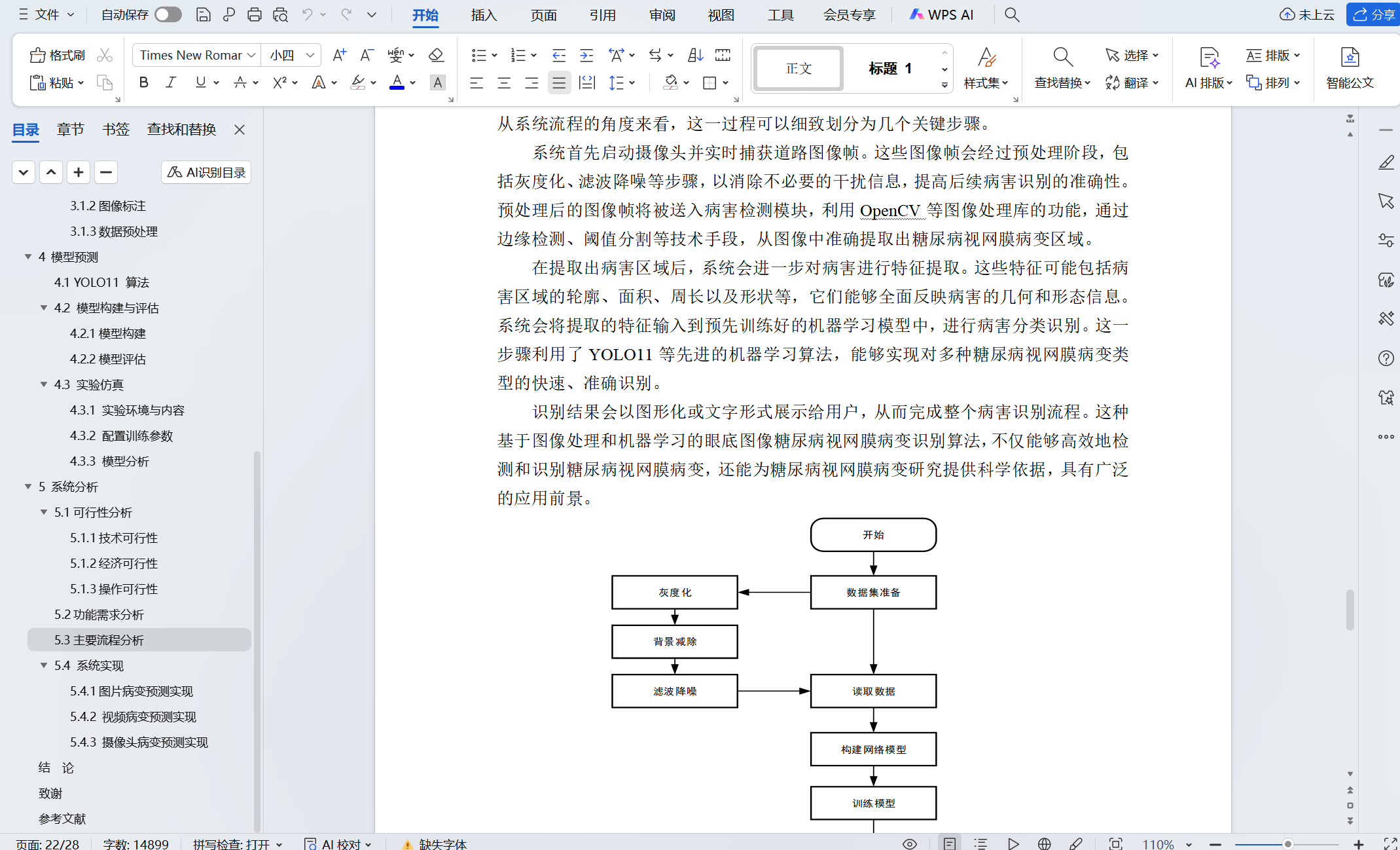1400x850 pixels.
Task: Expand the styles gallery arrow
Action: 944,84
